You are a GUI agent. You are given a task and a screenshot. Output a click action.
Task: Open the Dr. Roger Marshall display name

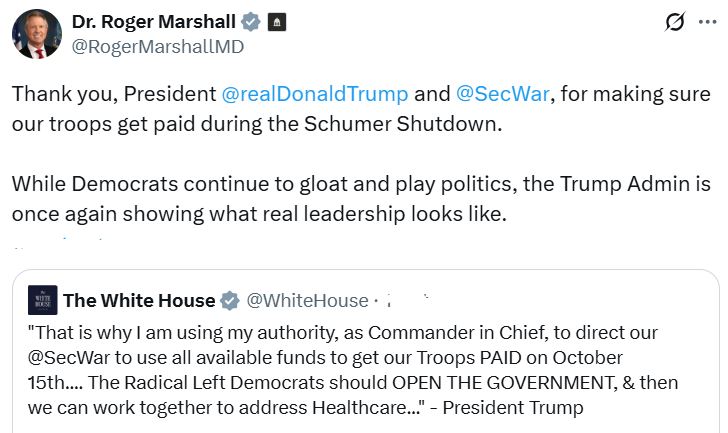point(155,21)
